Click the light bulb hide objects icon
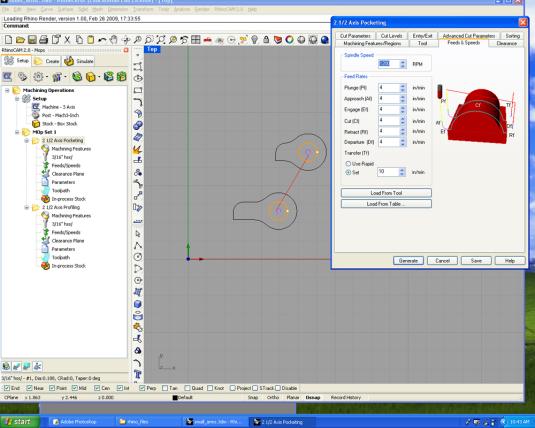Image resolution: width=535 pixels, height=428 pixels. pos(254,40)
